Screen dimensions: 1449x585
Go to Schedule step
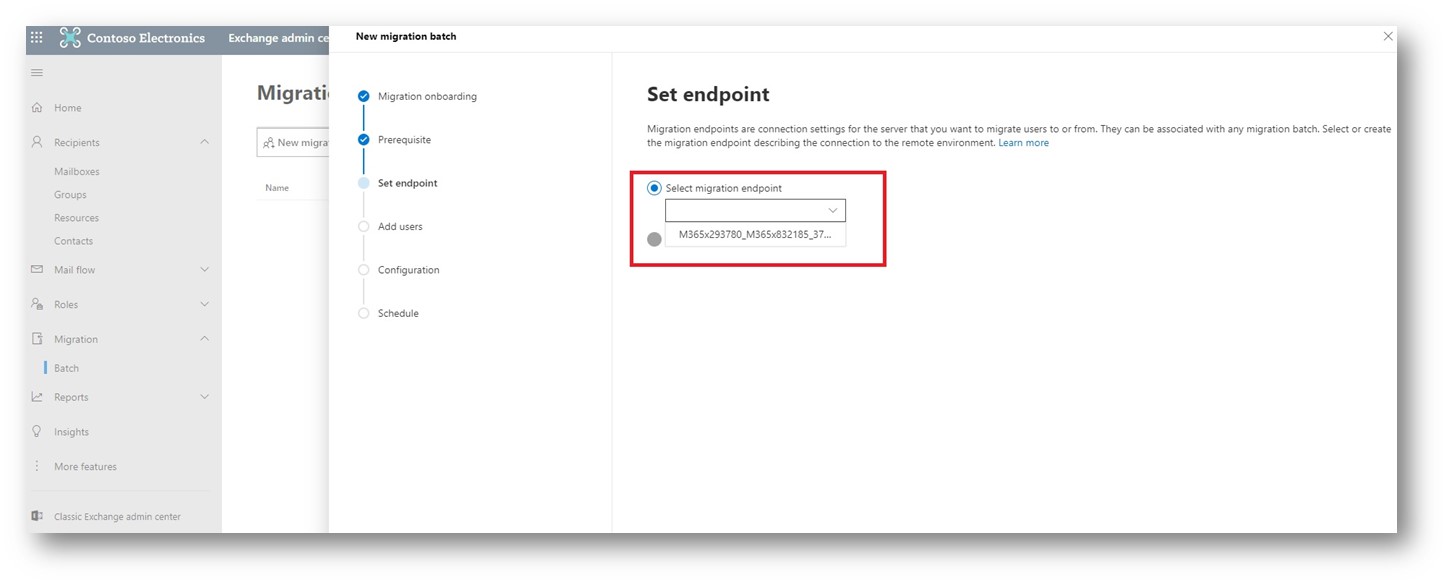398,313
